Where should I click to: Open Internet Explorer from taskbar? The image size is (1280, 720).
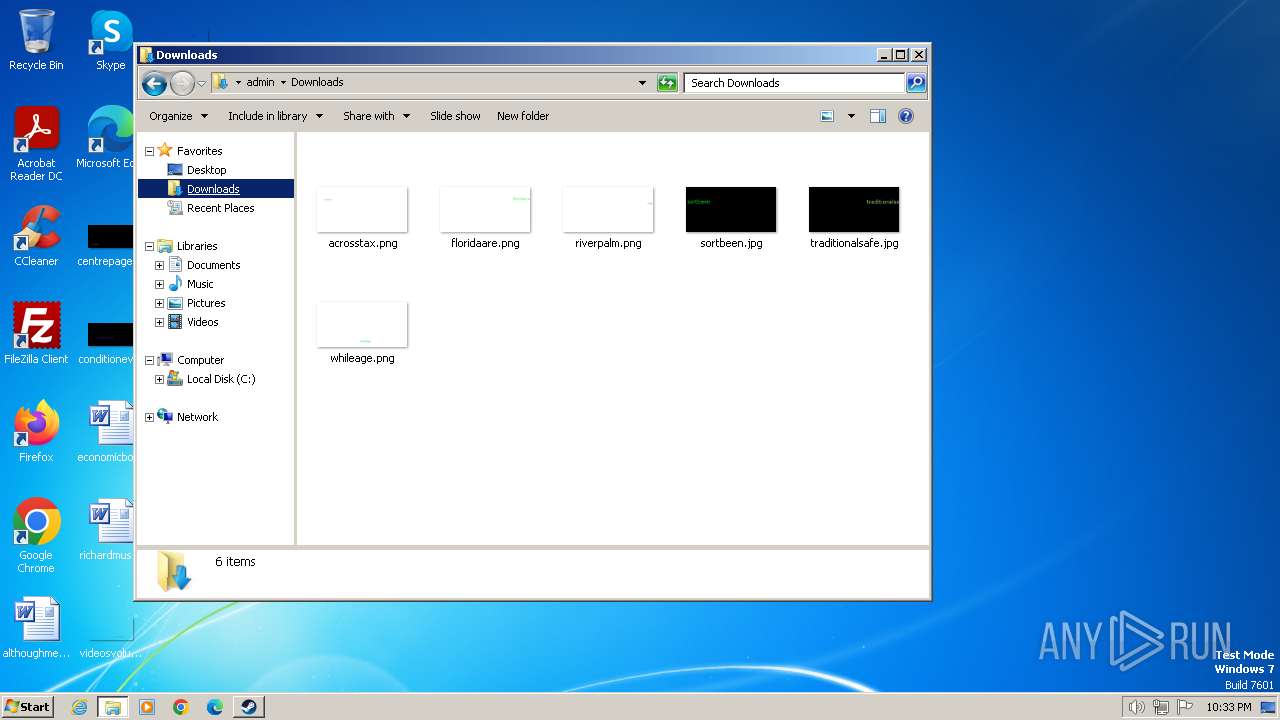80,707
